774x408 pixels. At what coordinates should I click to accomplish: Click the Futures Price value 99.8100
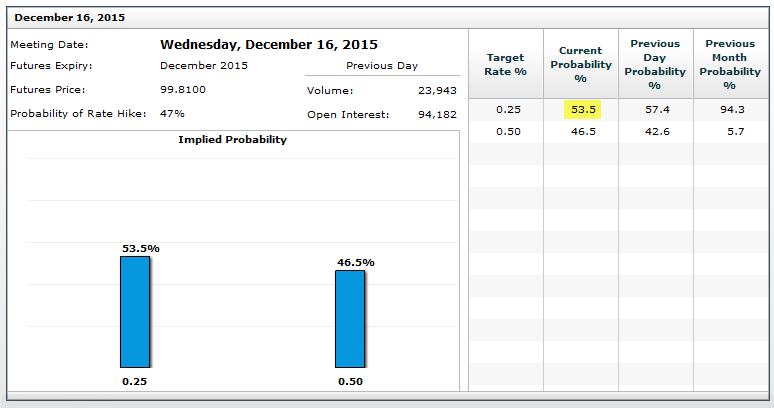click(185, 90)
